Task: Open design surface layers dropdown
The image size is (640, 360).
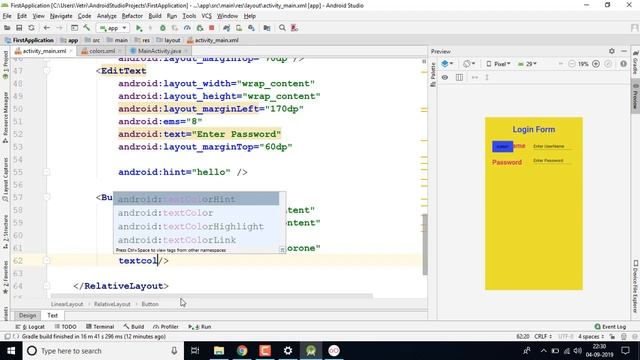Action: (447, 64)
